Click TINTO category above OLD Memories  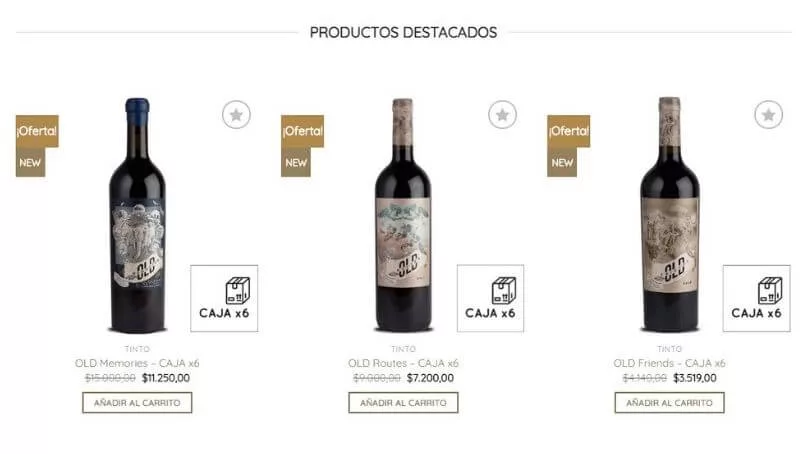[137, 349]
